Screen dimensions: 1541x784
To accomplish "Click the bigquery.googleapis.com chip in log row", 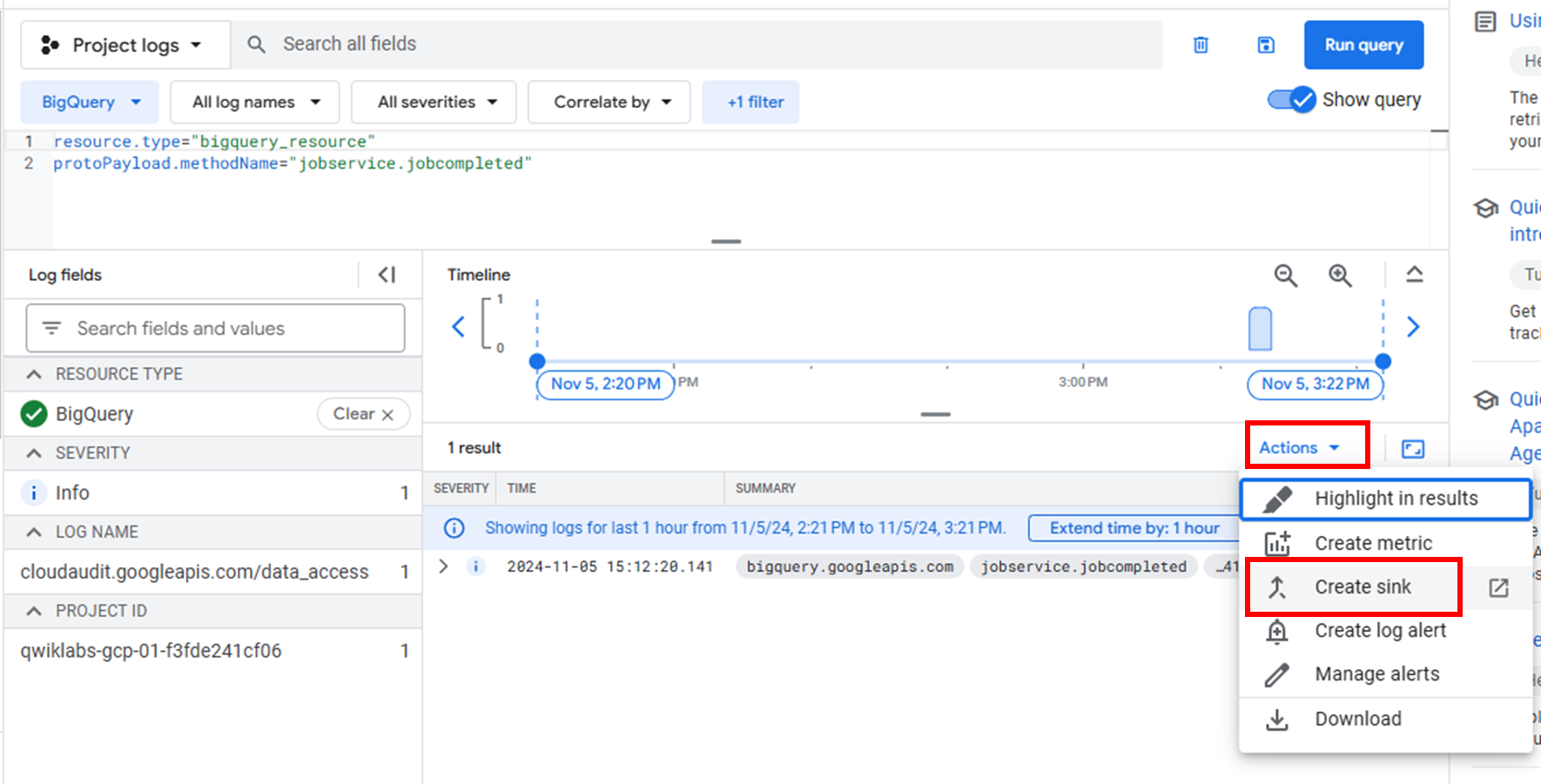I will [850, 567].
